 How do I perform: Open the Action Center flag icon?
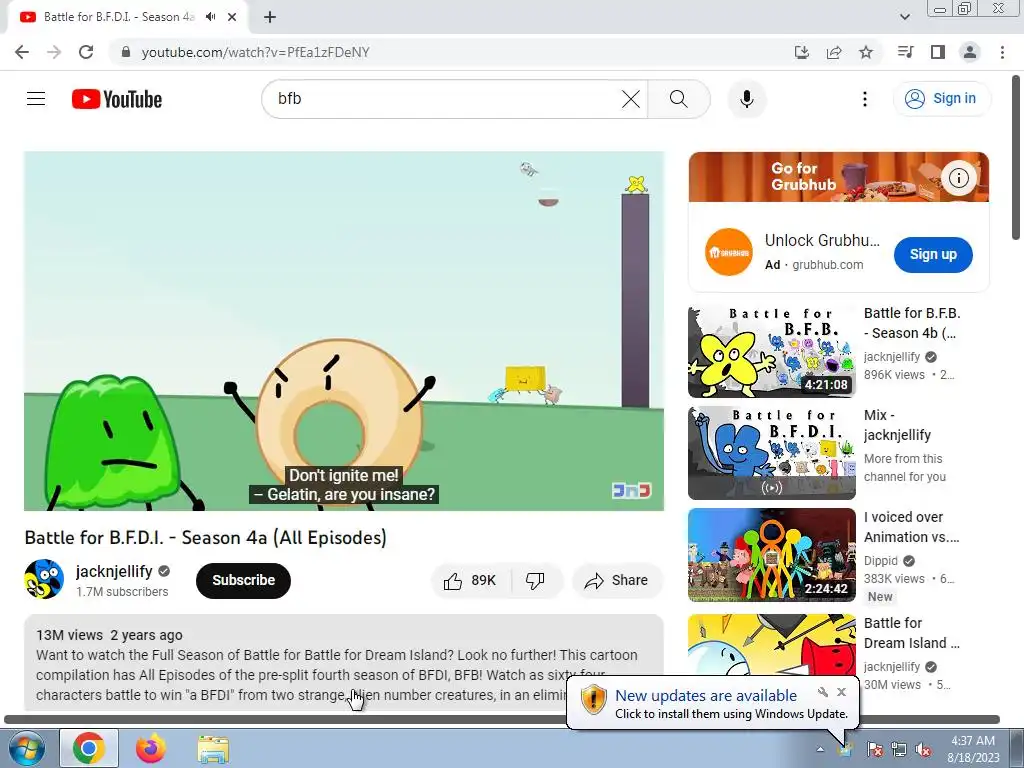coord(874,750)
